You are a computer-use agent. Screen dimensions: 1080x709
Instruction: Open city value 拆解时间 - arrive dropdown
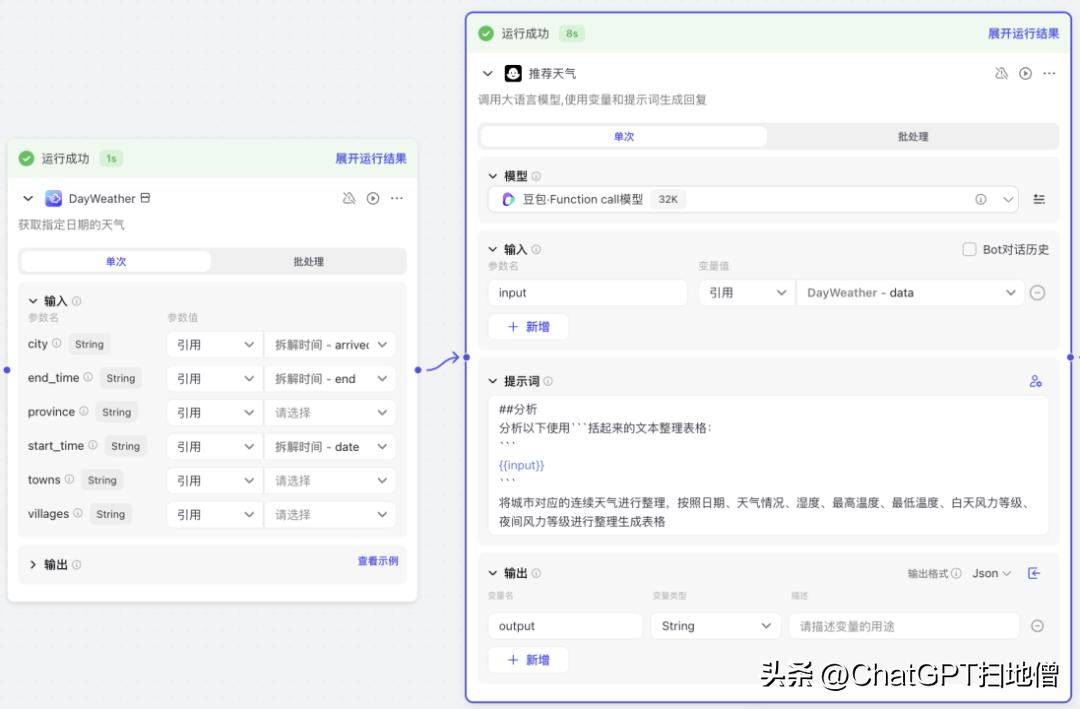pyautogui.click(x=330, y=345)
